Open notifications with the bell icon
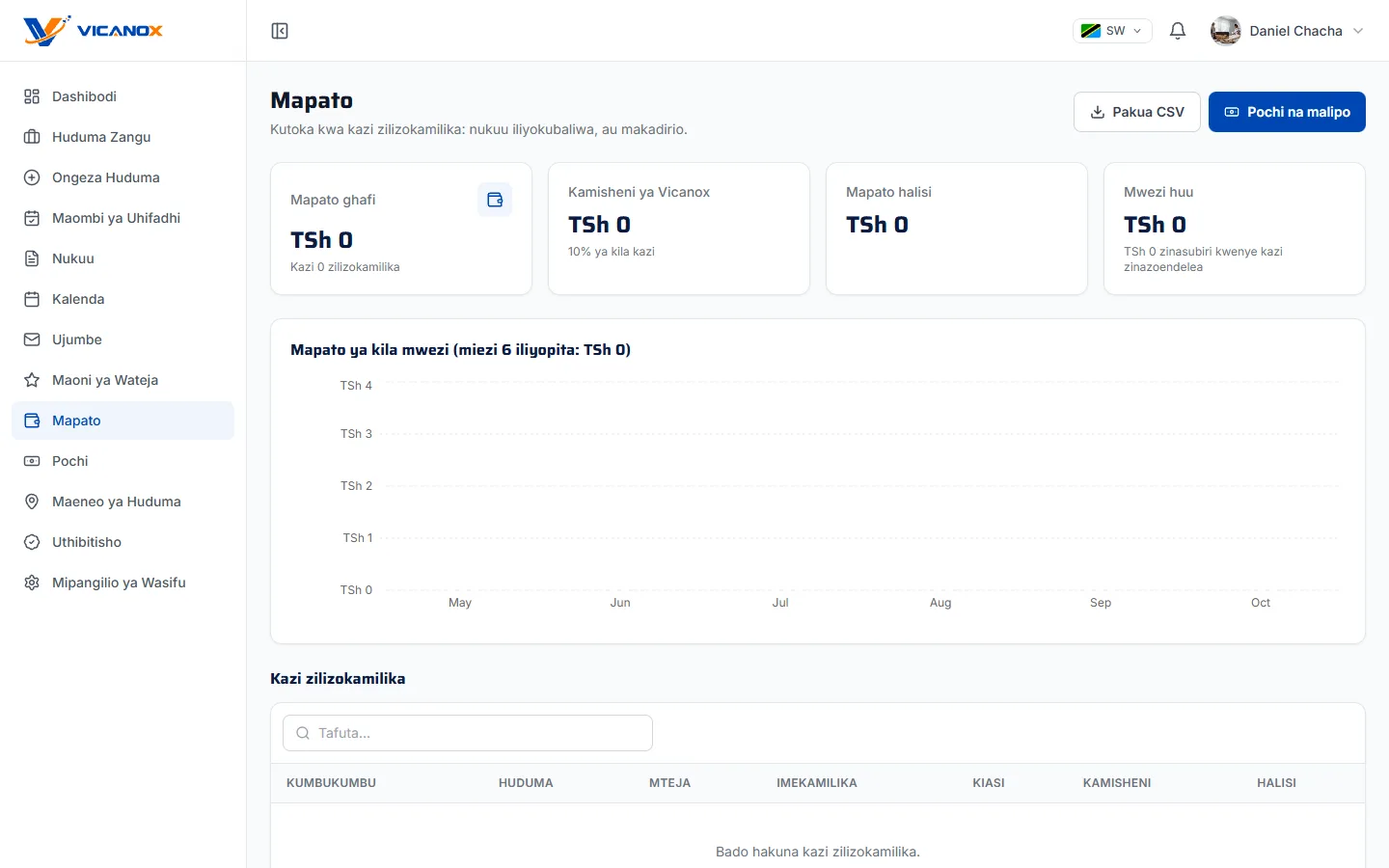 1178,31
